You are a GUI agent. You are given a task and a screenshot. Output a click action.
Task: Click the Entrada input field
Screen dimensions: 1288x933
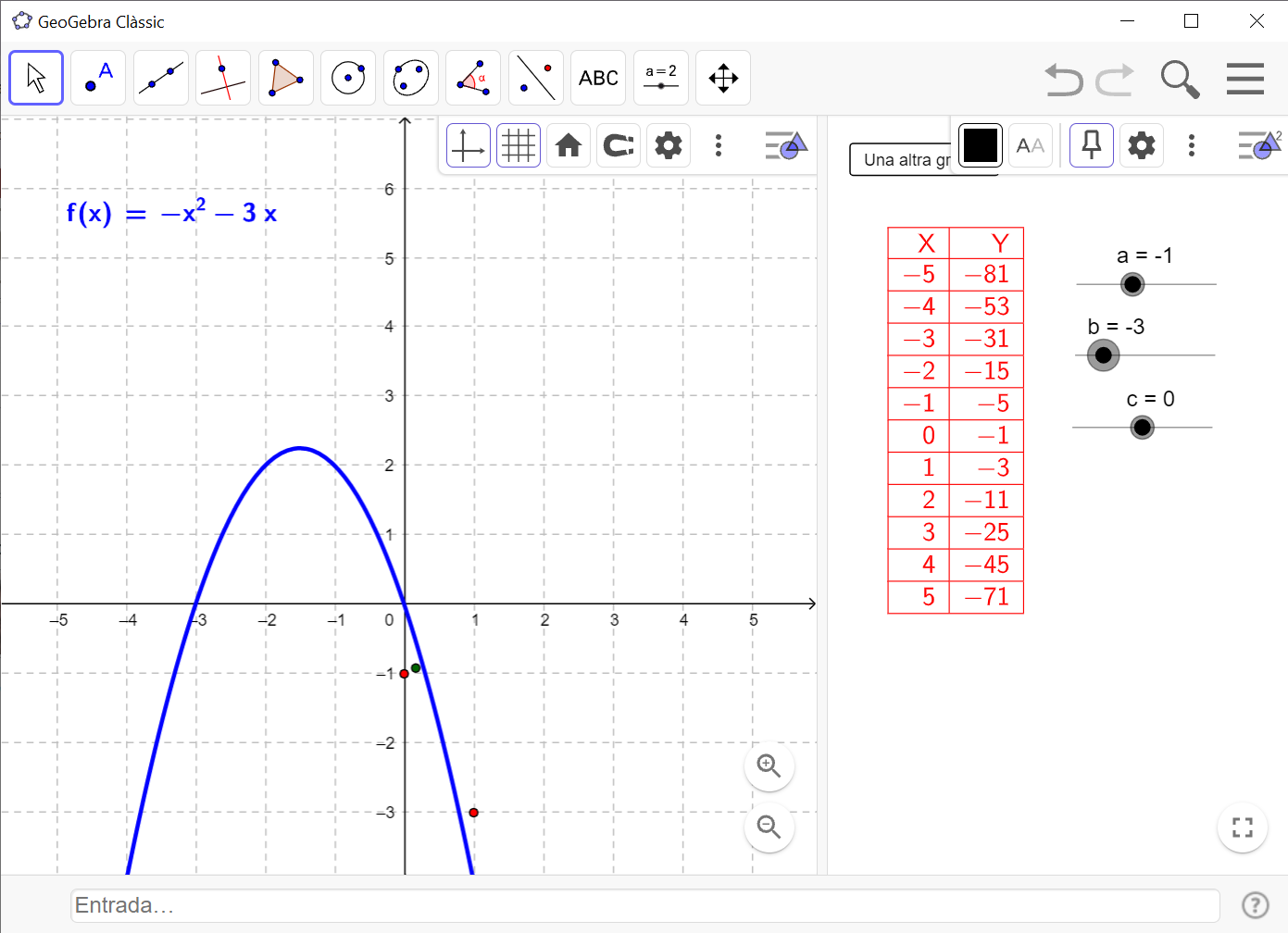click(645, 905)
